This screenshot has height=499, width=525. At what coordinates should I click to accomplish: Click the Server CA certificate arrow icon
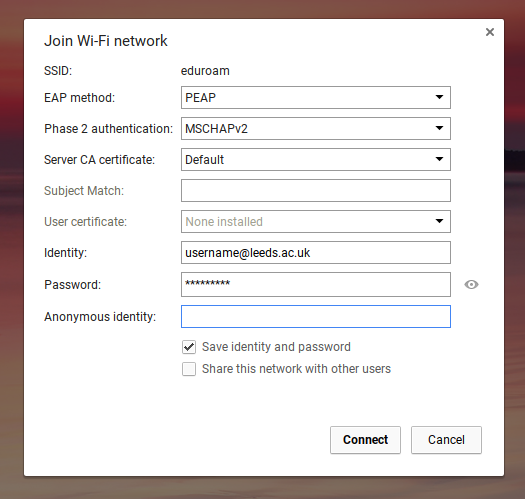coord(439,159)
